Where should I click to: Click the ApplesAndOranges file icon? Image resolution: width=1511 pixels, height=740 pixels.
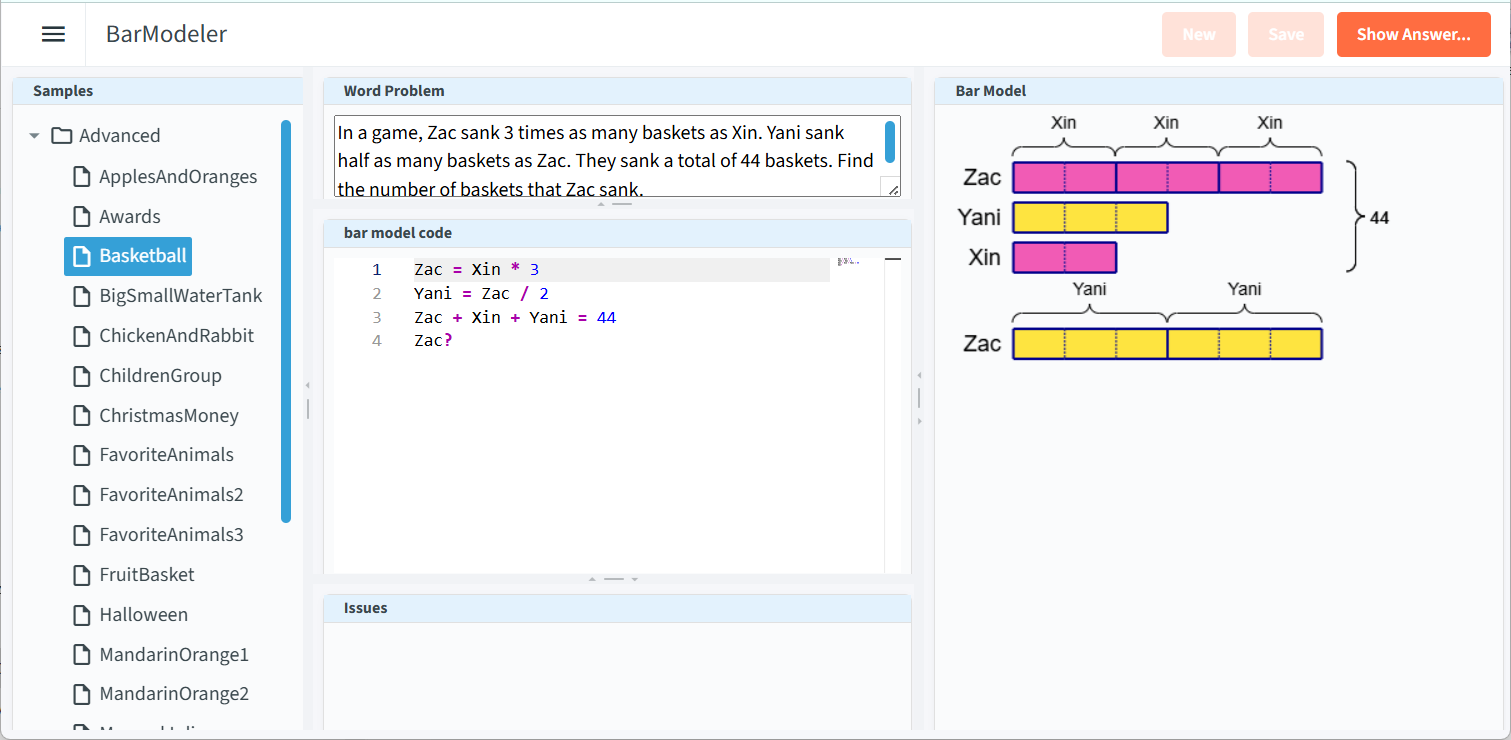click(x=82, y=177)
